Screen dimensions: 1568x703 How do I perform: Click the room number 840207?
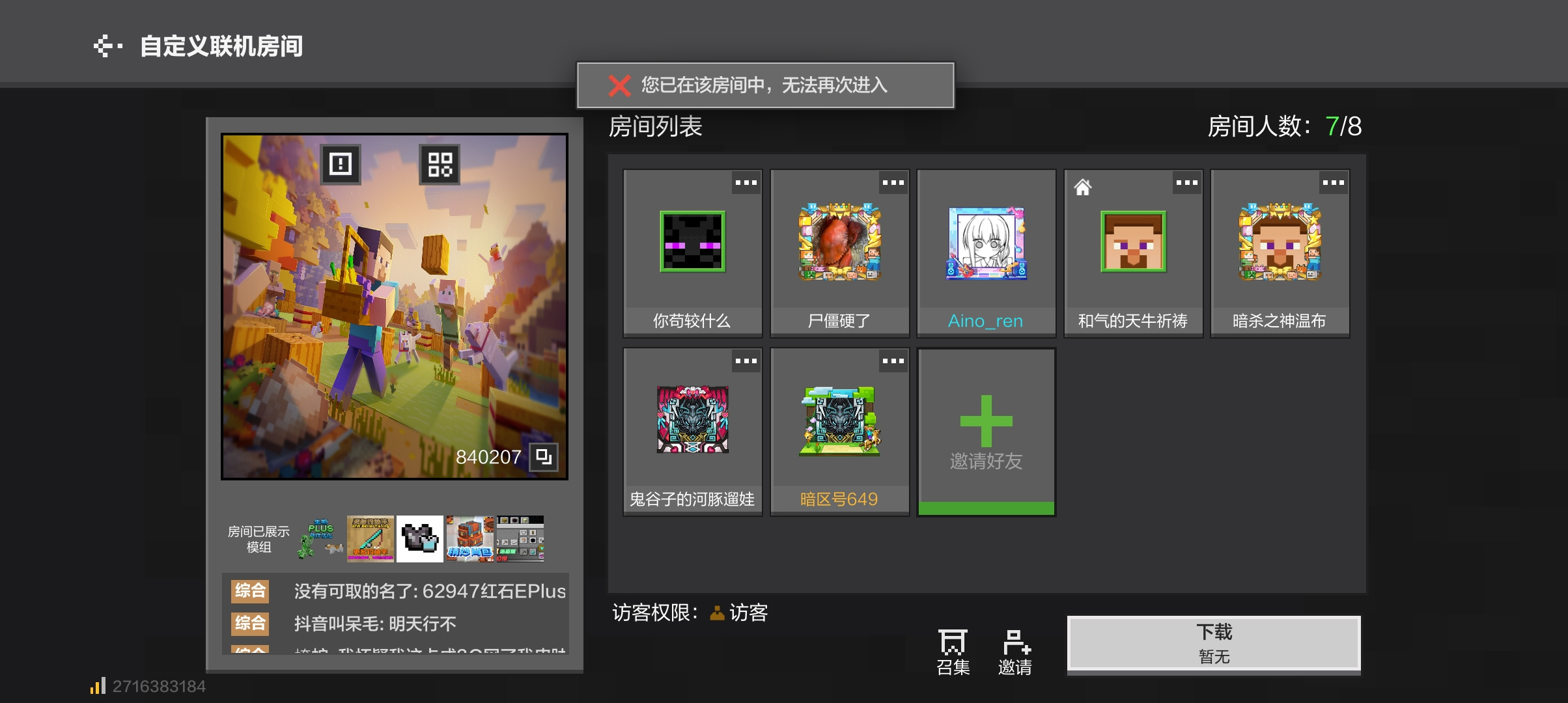(x=488, y=457)
